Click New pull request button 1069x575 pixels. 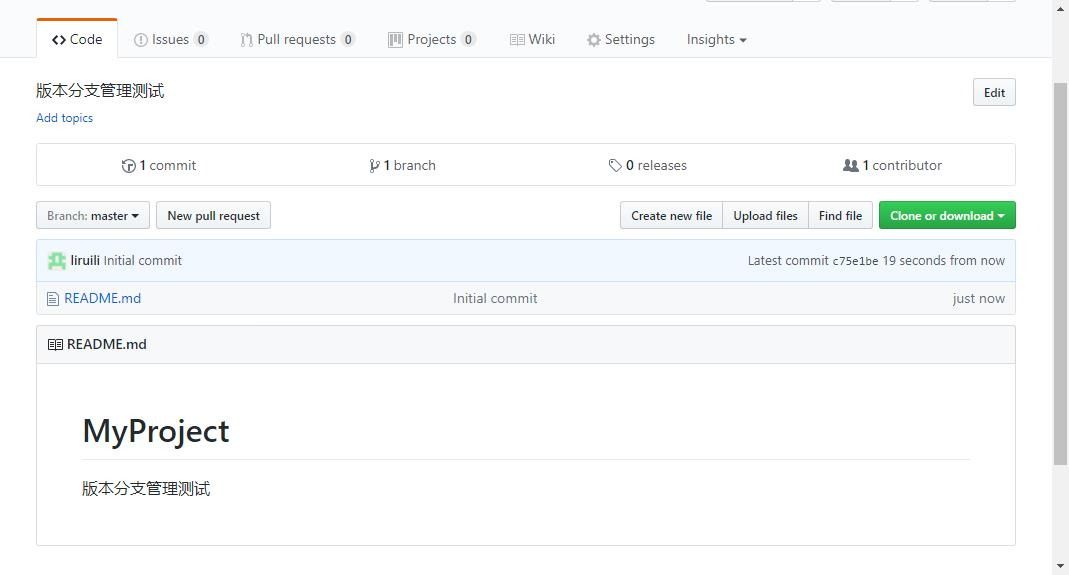click(x=213, y=216)
